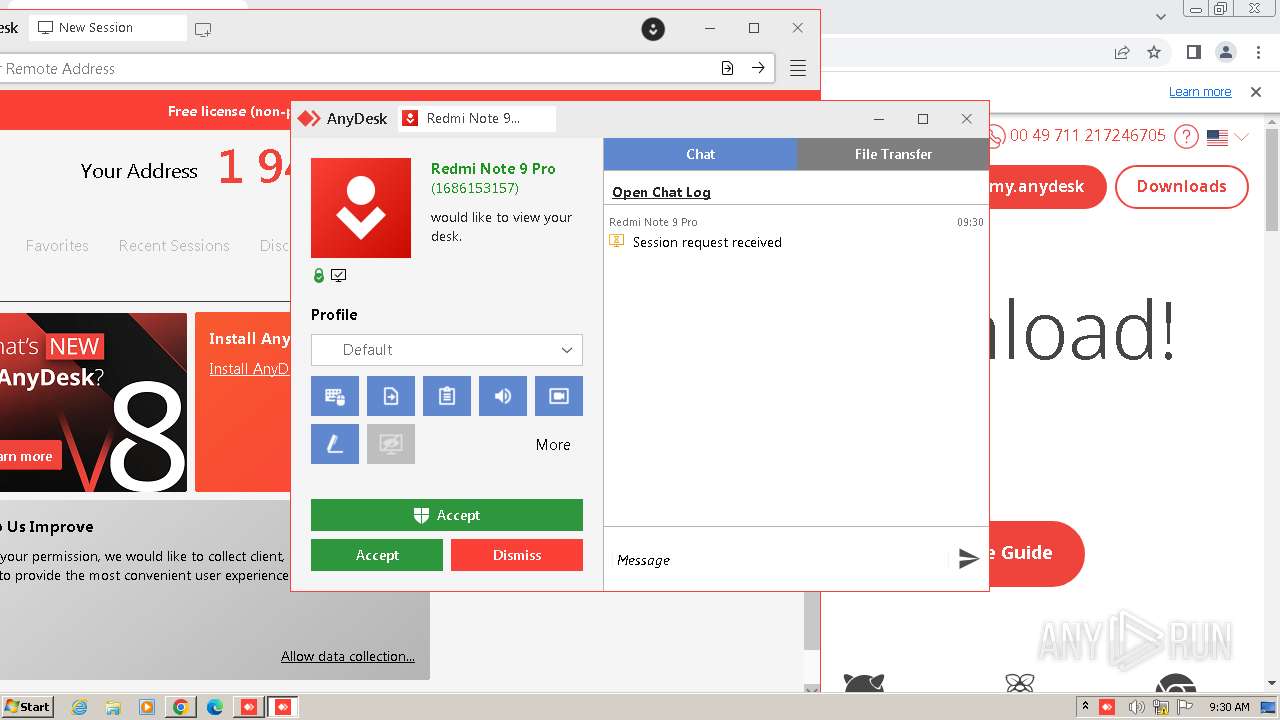Click the taskbar clock 9:30 AM

coord(1229,707)
